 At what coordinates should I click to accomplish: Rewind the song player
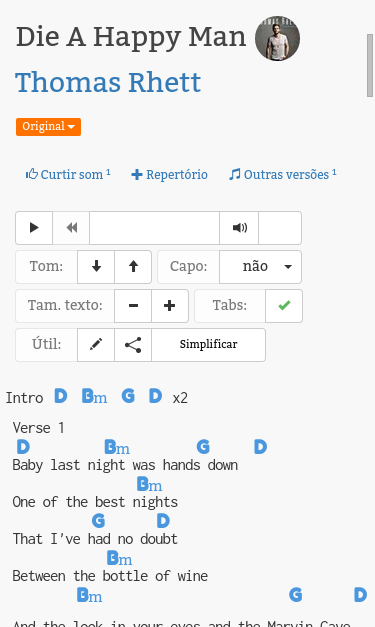(71, 228)
